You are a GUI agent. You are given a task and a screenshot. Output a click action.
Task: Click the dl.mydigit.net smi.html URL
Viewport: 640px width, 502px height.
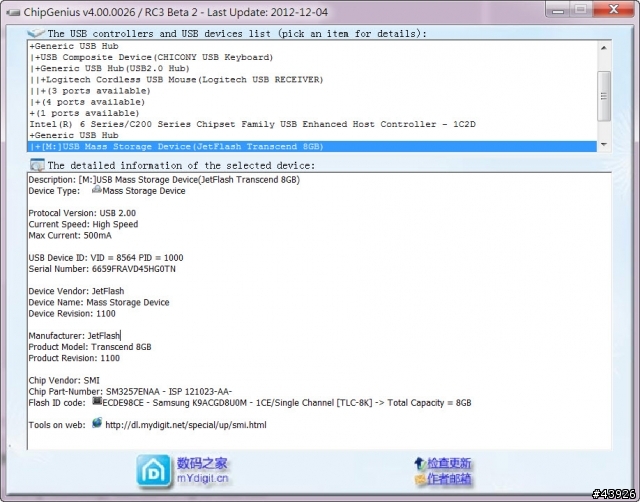click(186, 425)
